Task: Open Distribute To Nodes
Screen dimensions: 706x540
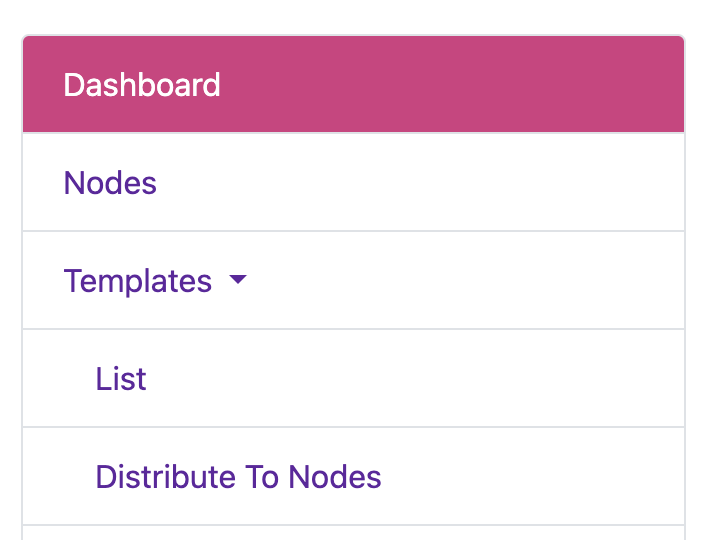Action: click(x=238, y=477)
